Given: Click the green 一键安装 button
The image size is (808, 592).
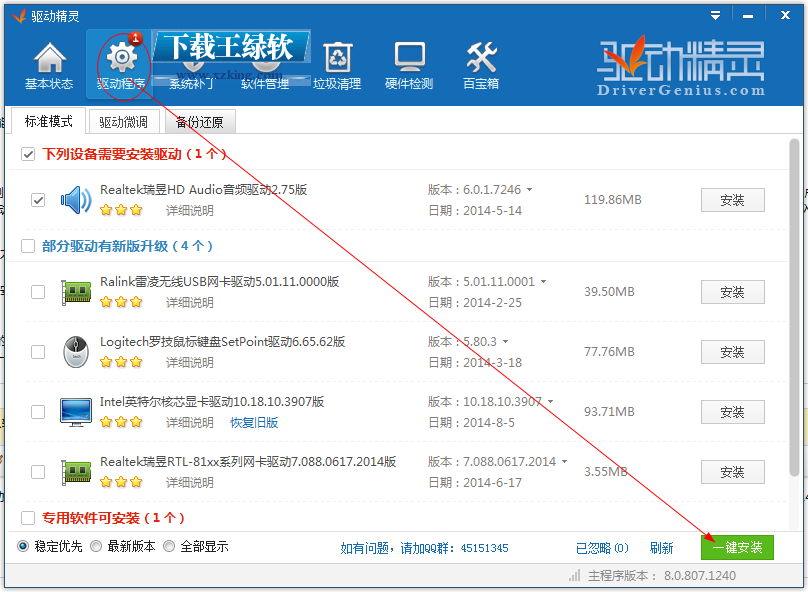Looking at the screenshot, I should click(737, 547).
